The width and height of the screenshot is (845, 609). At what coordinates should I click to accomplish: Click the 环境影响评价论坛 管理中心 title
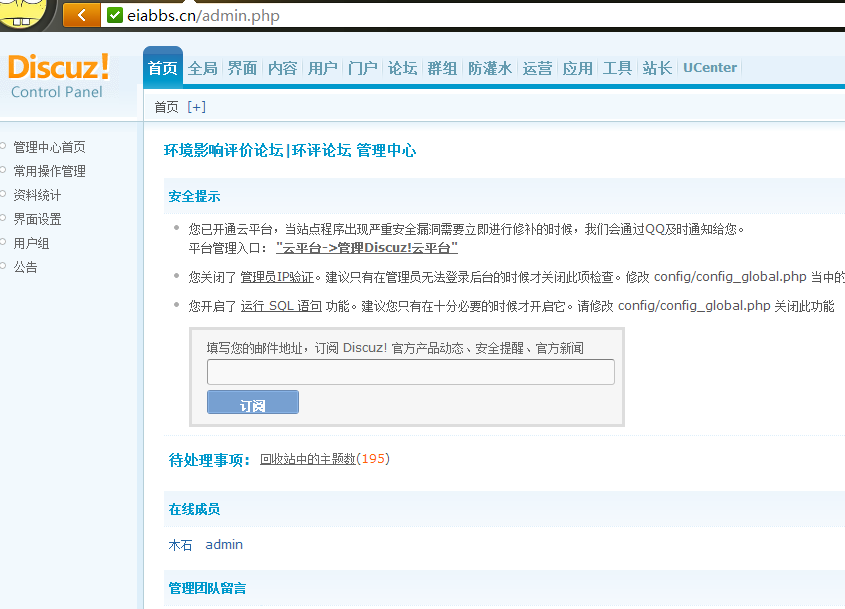coord(290,150)
